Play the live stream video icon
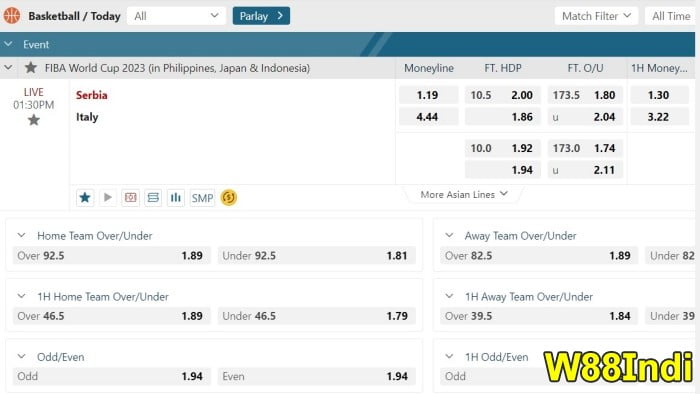This screenshot has width=700, height=394. point(108,198)
